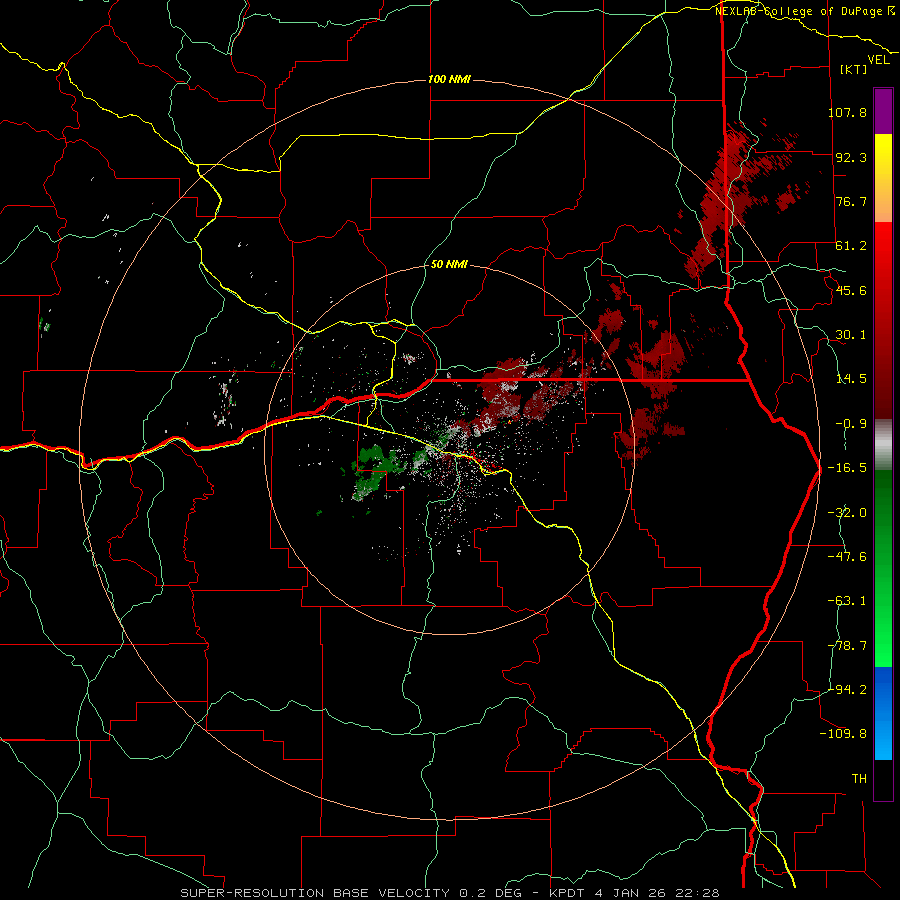This screenshot has height=900, width=900.
Task: Click the yellow-orange segment of velocity color bar
Action: pos(883,178)
